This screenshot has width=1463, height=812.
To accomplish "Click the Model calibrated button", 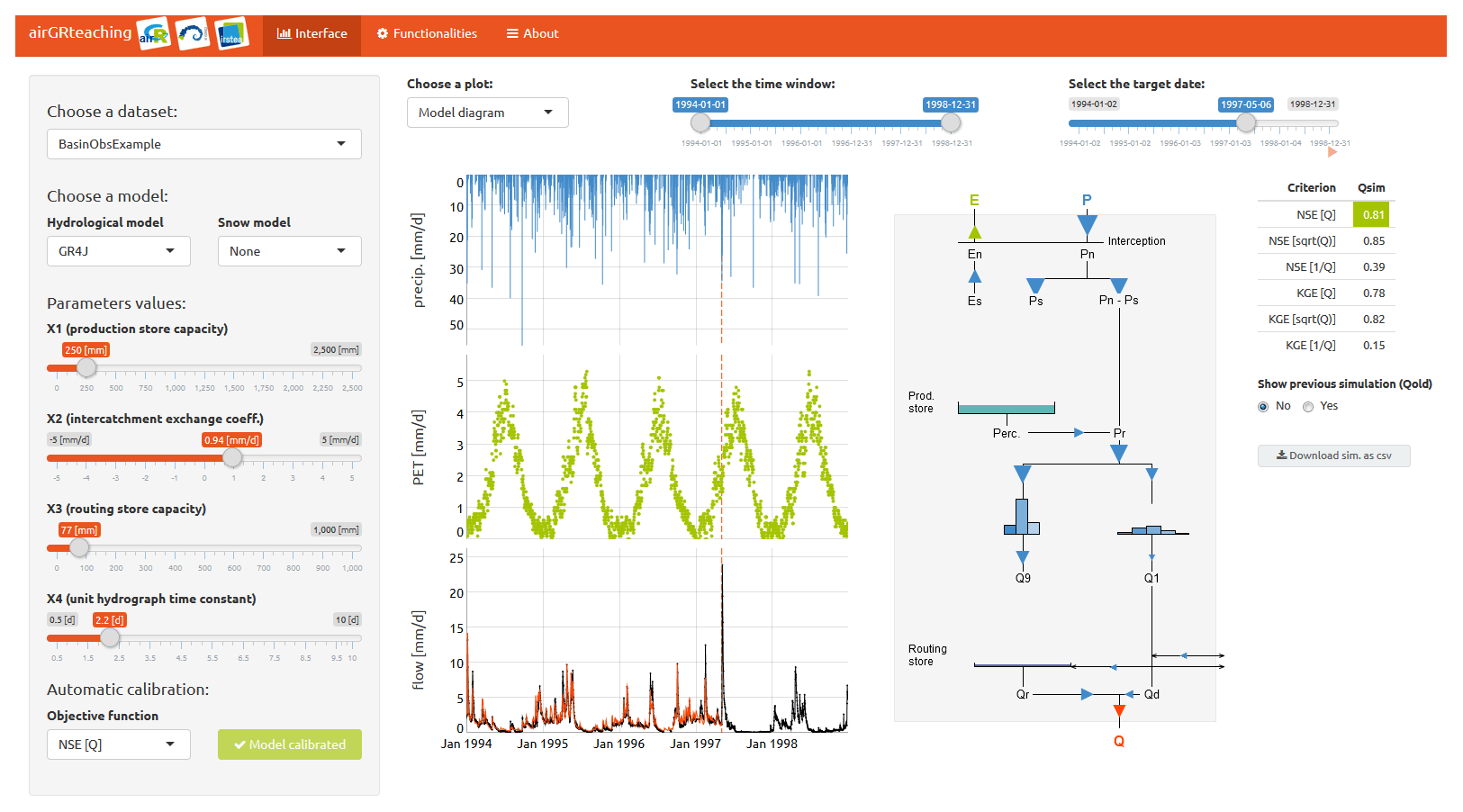I will click(289, 744).
